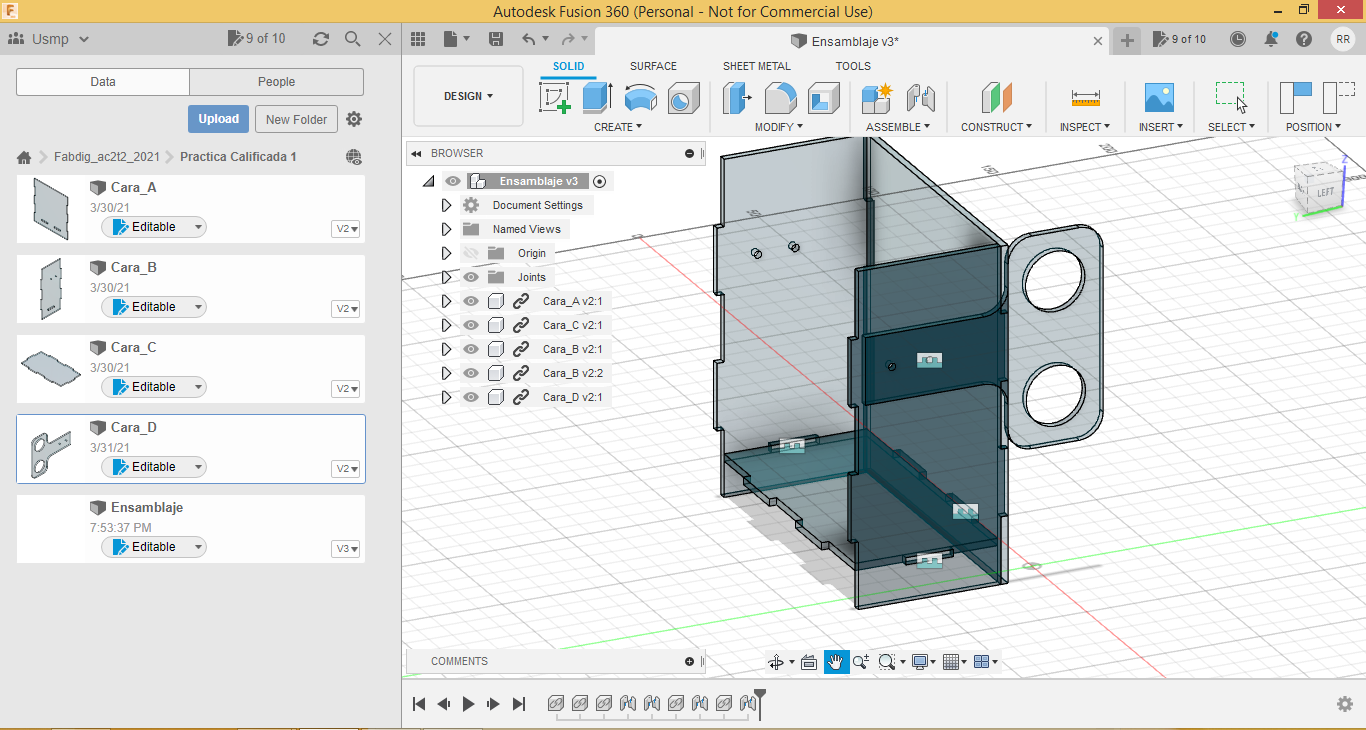
Task: Open timeline settings gear icon
Action: coord(1345,704)
